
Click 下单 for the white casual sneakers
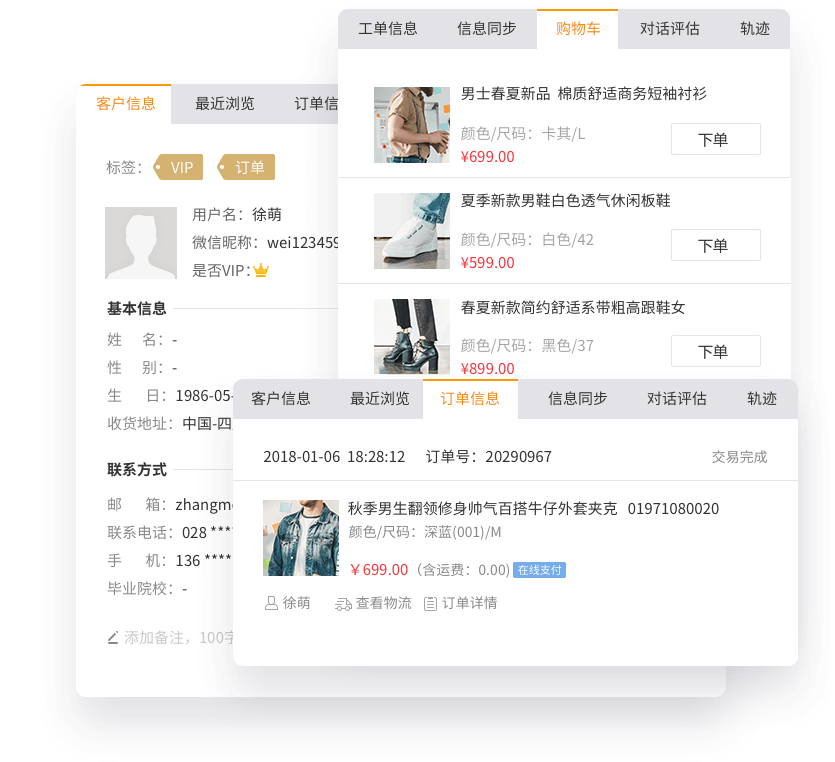point(715,245)
